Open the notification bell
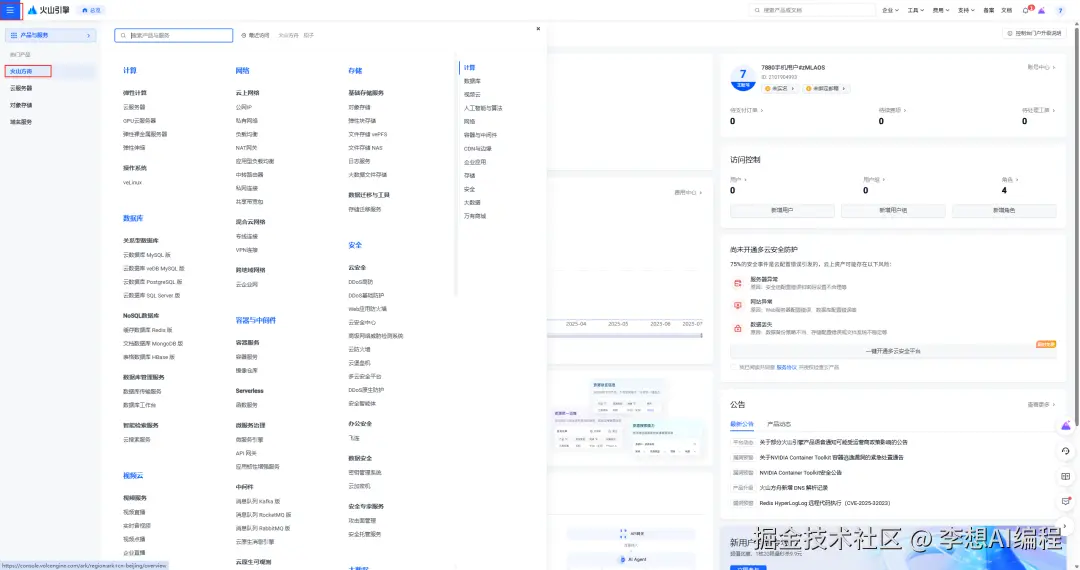Screen dimensions: 1080x570 [x=1026, y=10]
